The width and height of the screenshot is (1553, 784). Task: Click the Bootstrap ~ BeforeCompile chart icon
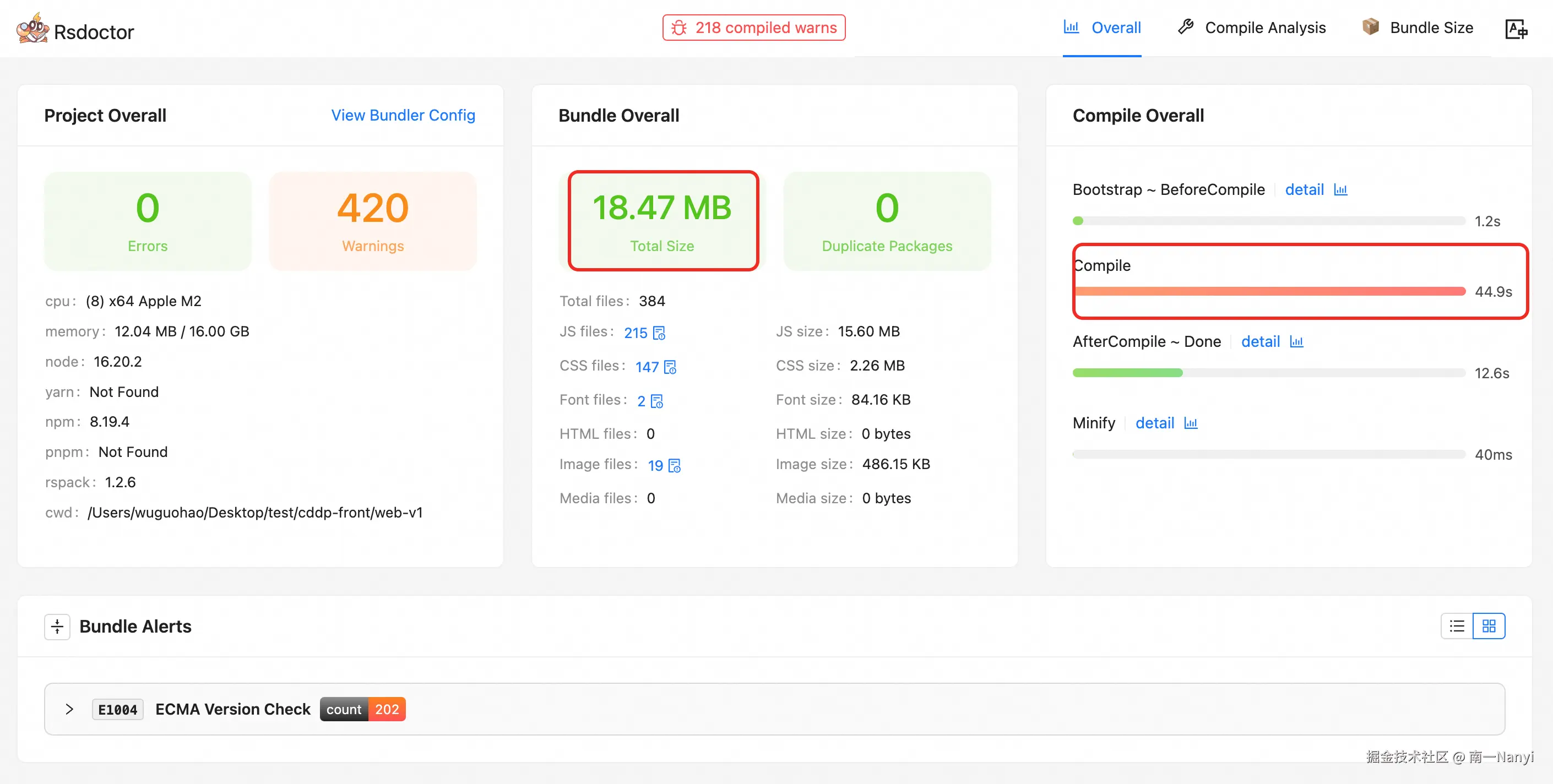(1340, 190)
